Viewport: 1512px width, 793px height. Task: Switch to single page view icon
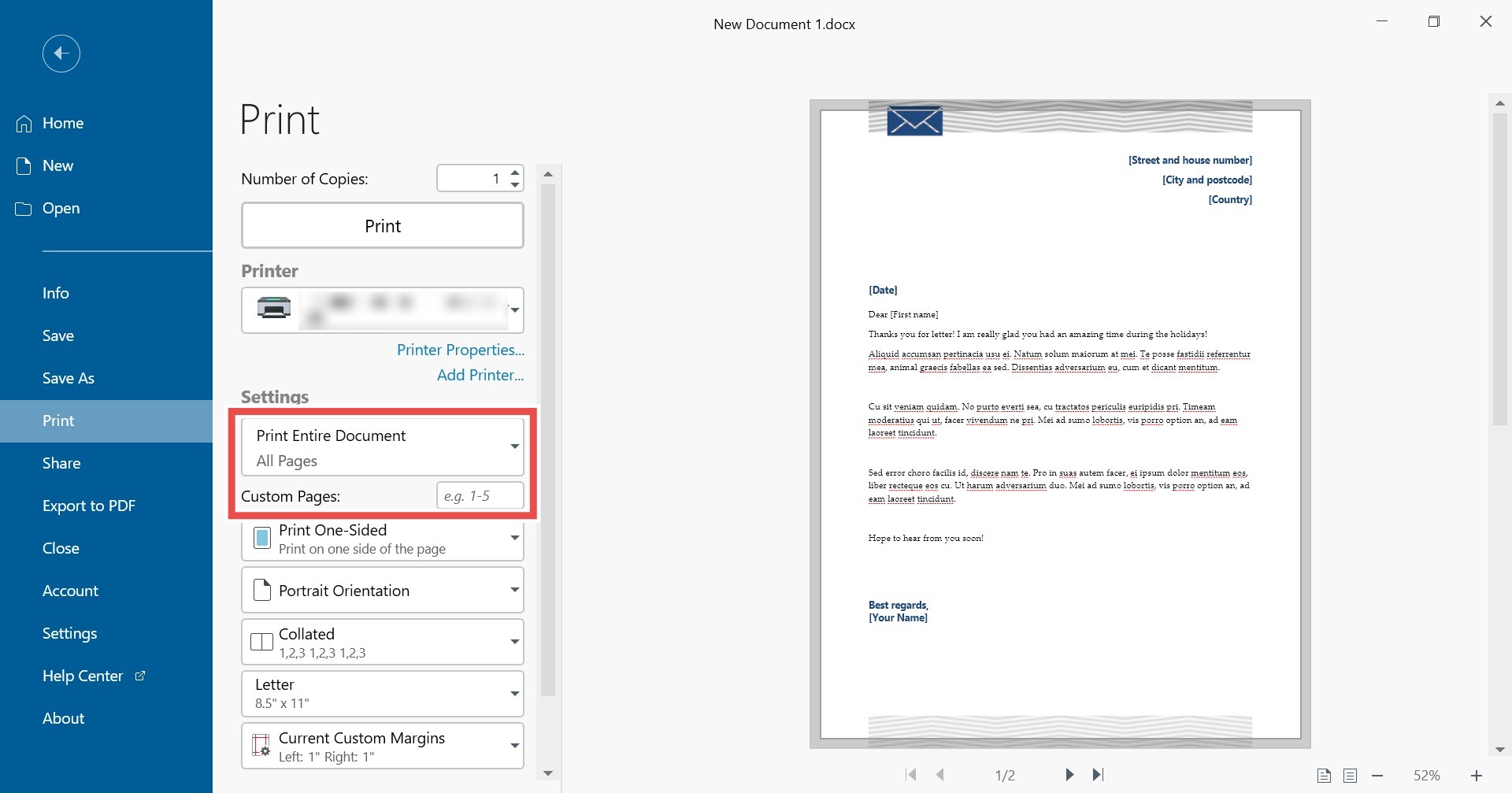click(x=1324, y=776)
